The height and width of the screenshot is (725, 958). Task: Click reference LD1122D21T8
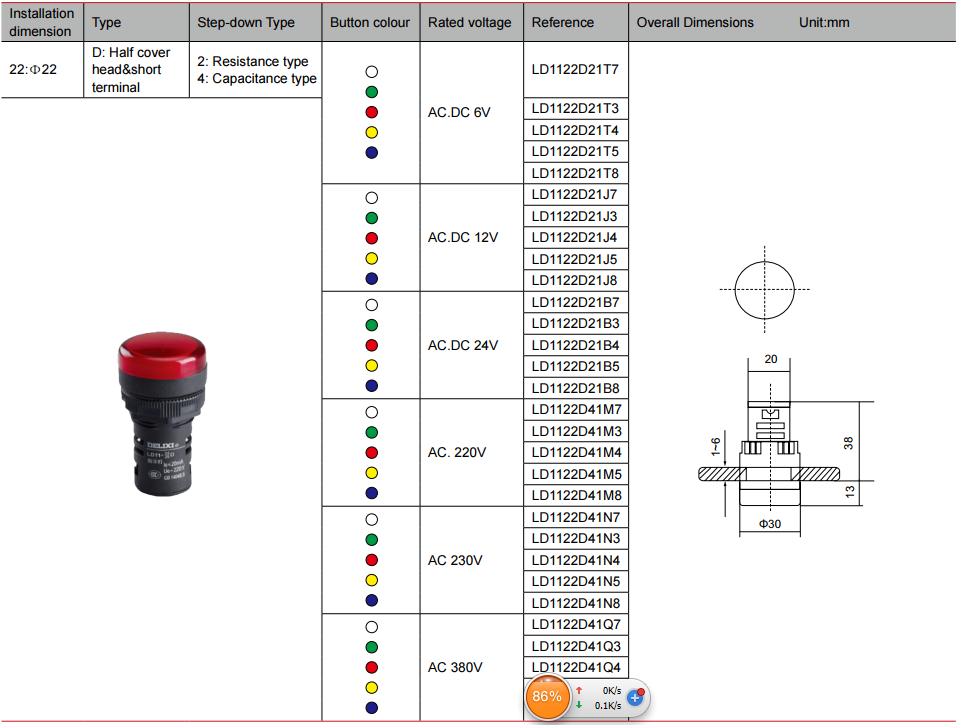coord(575,173)
